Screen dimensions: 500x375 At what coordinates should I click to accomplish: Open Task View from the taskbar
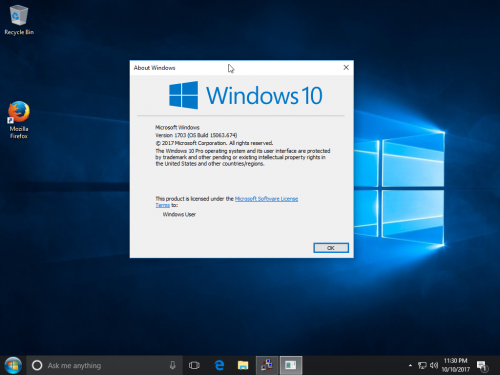click(194, 365)
